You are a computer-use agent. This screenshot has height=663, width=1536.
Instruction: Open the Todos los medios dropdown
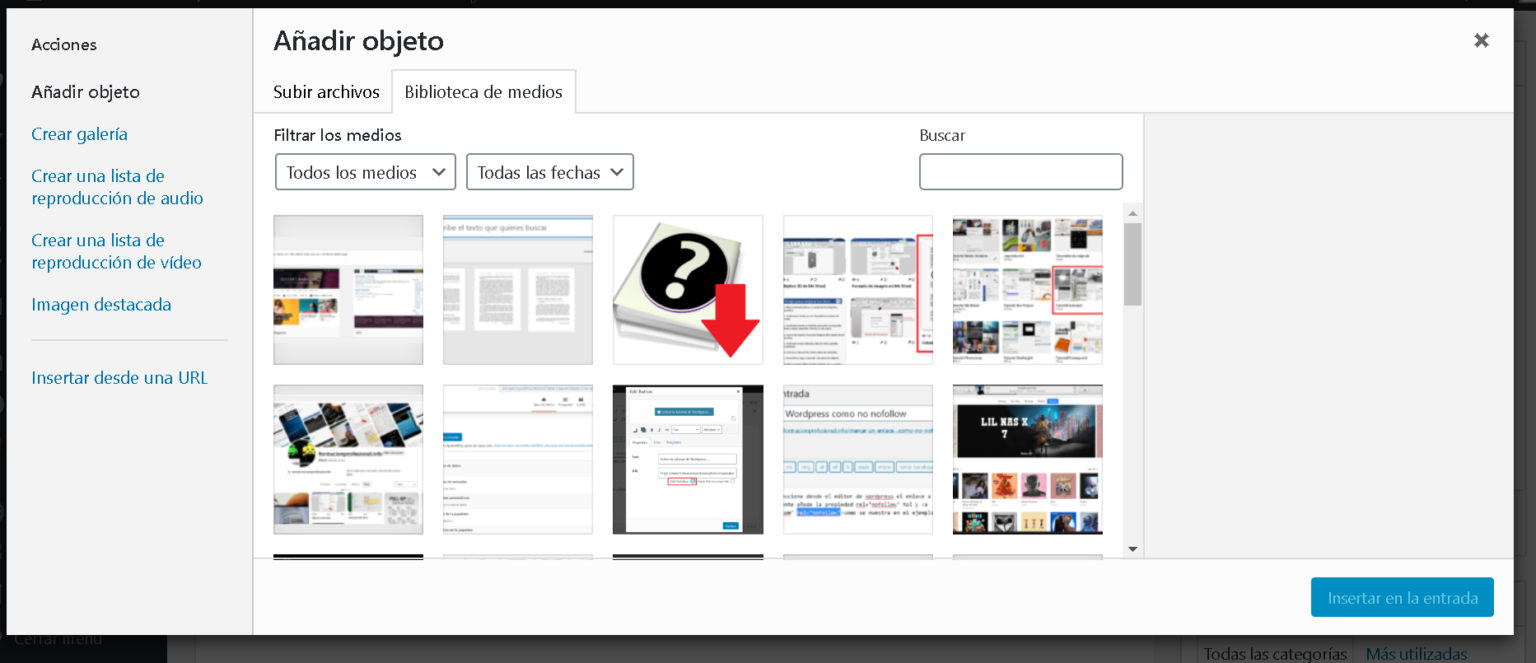coord(365,172)
